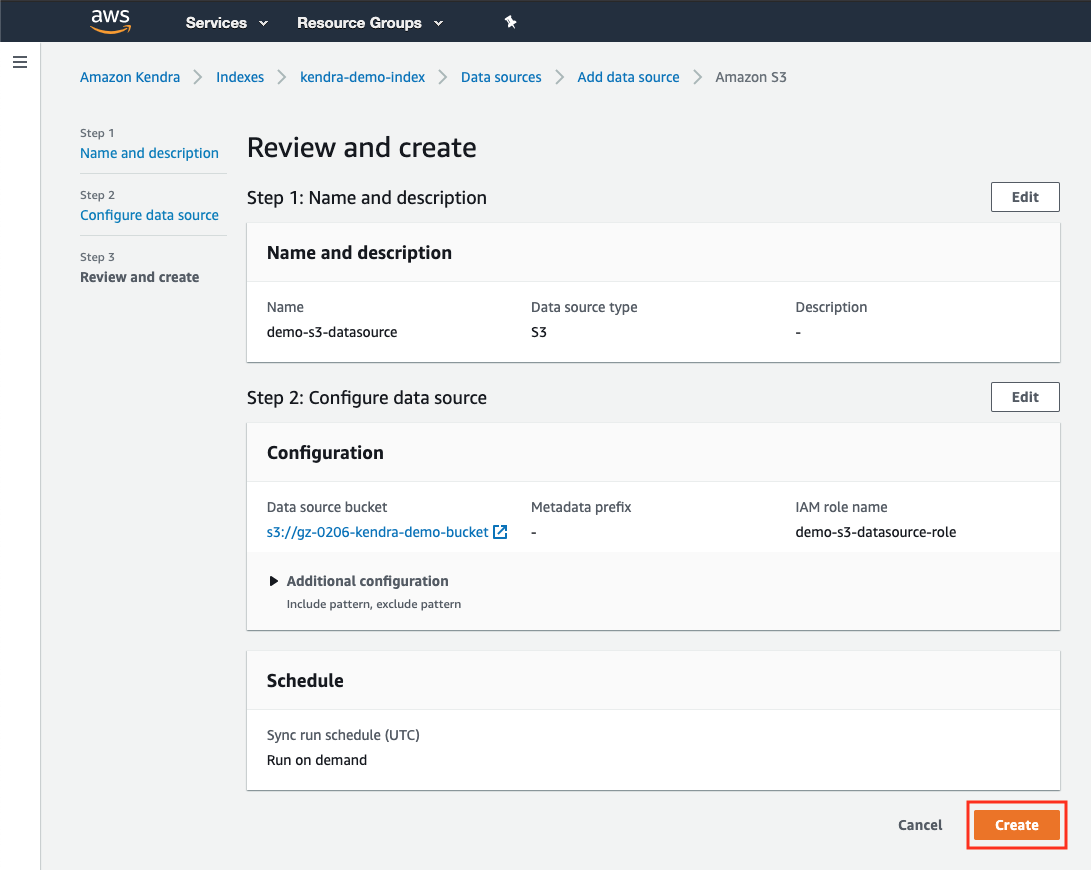This screenshot has height=870, width=1091.
Task: Go back to Add data source breadcrumb
Action: pyautogui.click(x=628, y=77)
